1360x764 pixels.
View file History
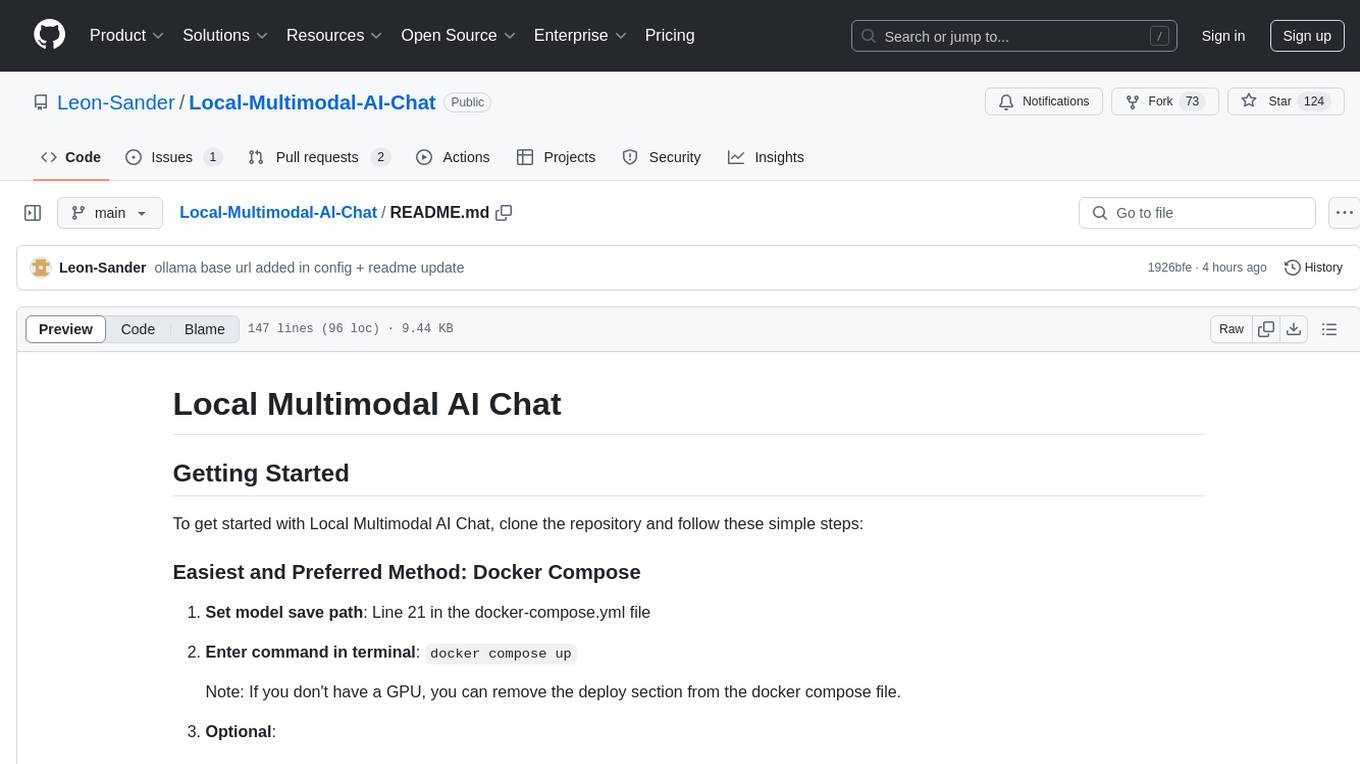1313,267
